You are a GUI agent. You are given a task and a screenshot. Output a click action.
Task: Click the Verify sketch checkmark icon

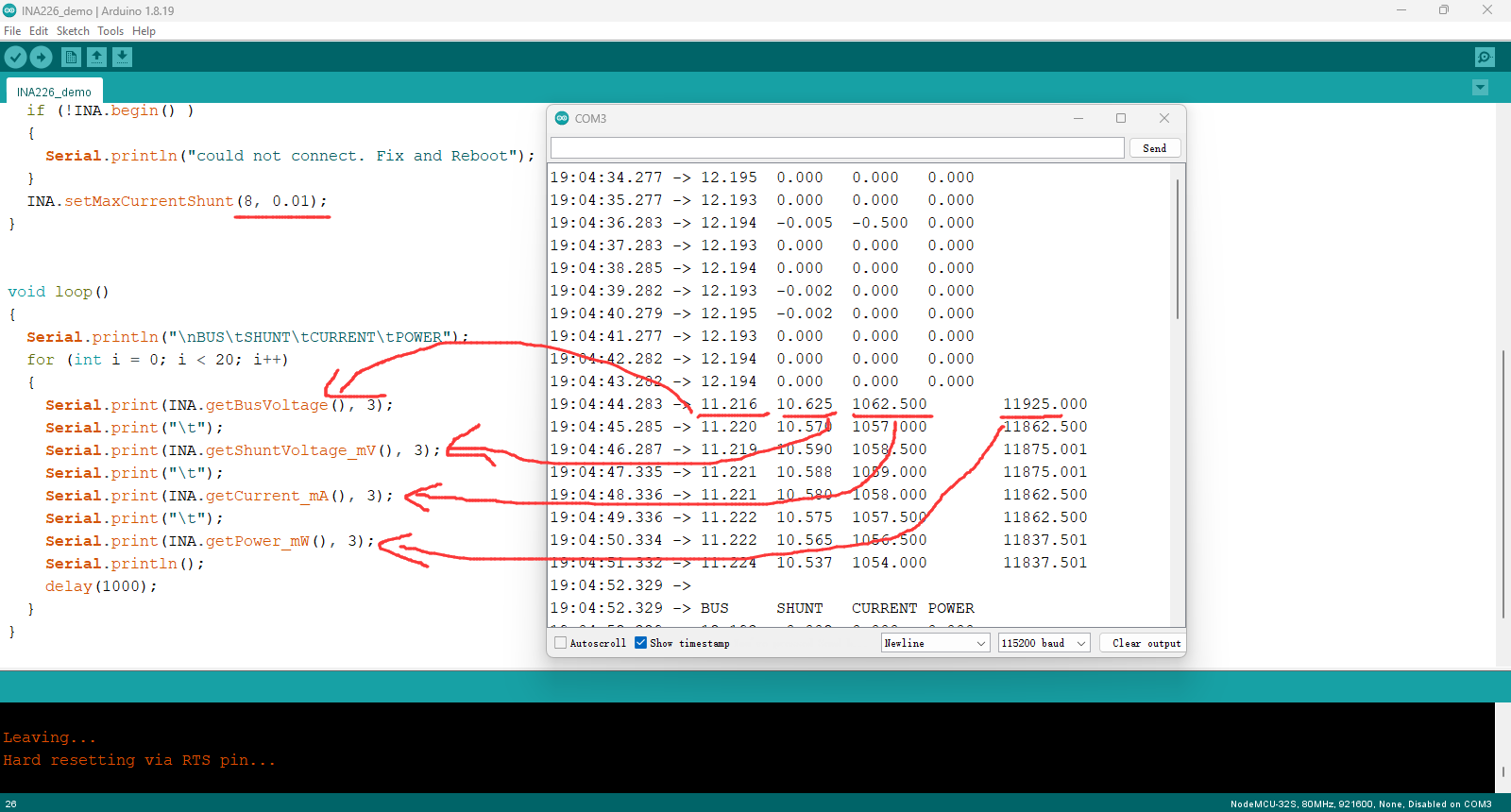click(x=15, y=58)
